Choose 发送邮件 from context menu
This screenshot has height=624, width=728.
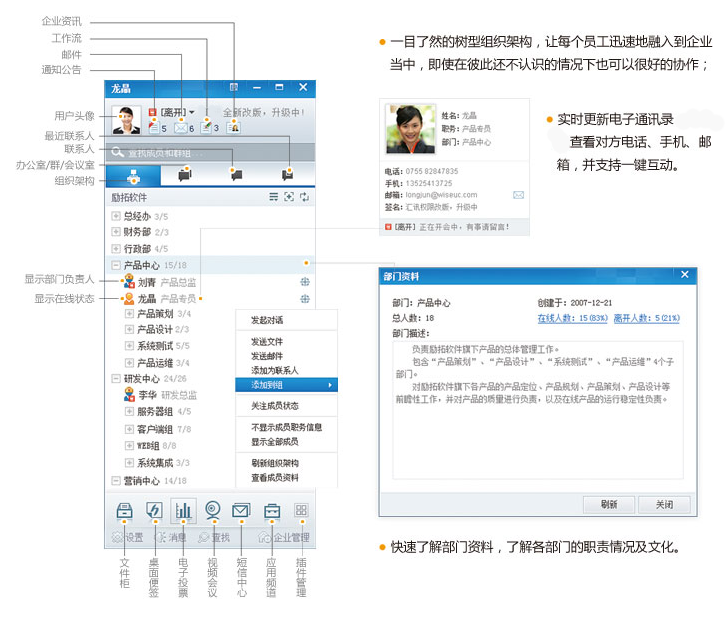[286, 356]
